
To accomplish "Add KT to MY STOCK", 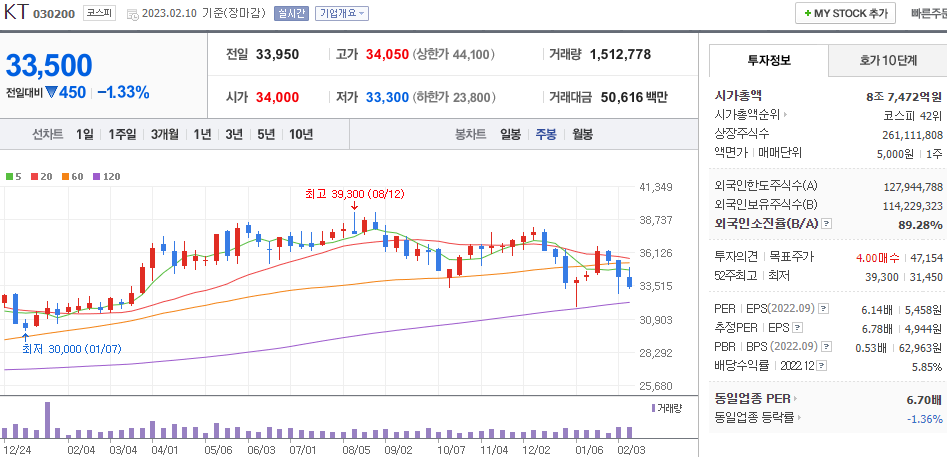I will pyautogui.click(x=845, y=13).
